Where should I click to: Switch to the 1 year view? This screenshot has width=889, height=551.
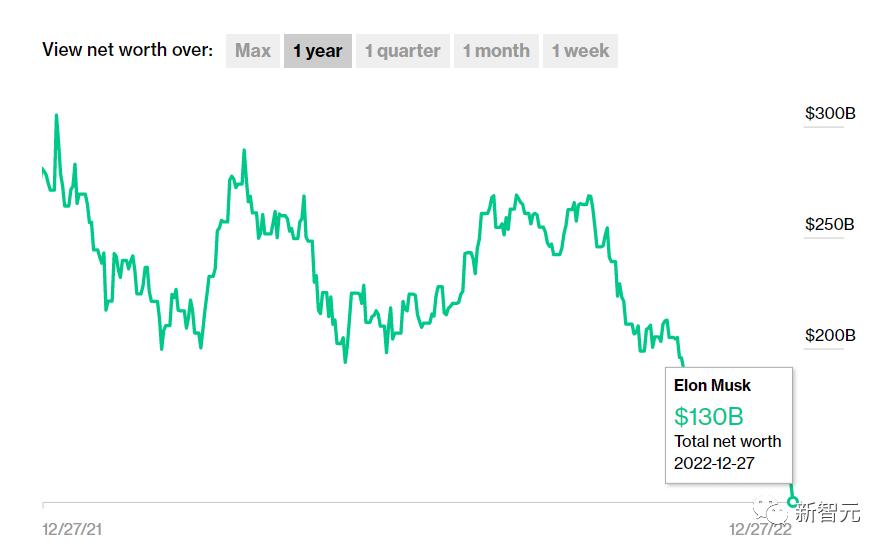(318, 51)
